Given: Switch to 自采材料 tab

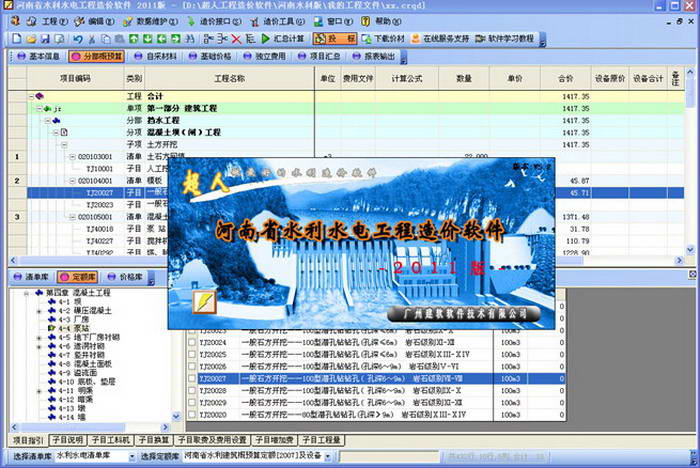Looking at the screenshot, I should (156, 56).
